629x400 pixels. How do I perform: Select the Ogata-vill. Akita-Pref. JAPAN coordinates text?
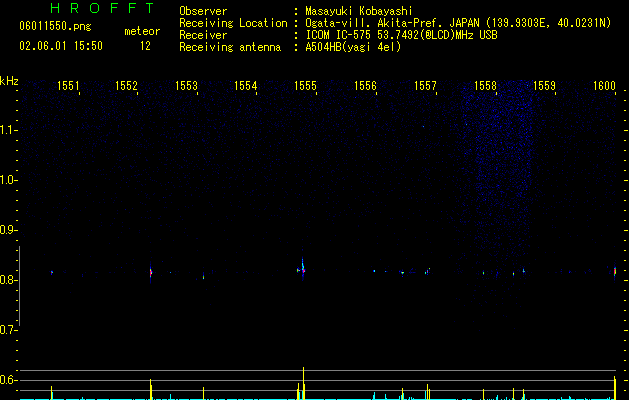(458, 23)
